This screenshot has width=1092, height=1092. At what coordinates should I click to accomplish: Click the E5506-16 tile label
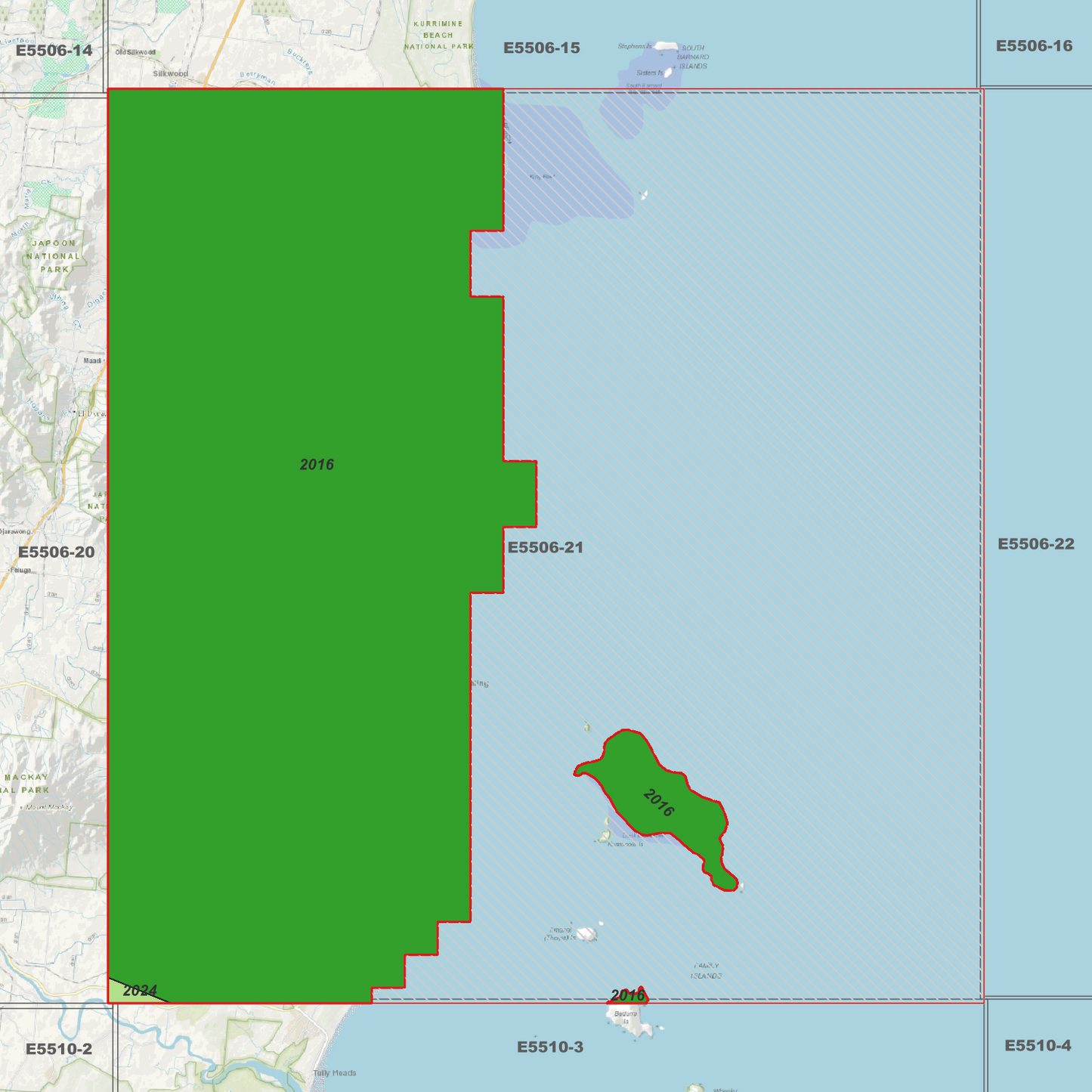tap(1034, 45)
